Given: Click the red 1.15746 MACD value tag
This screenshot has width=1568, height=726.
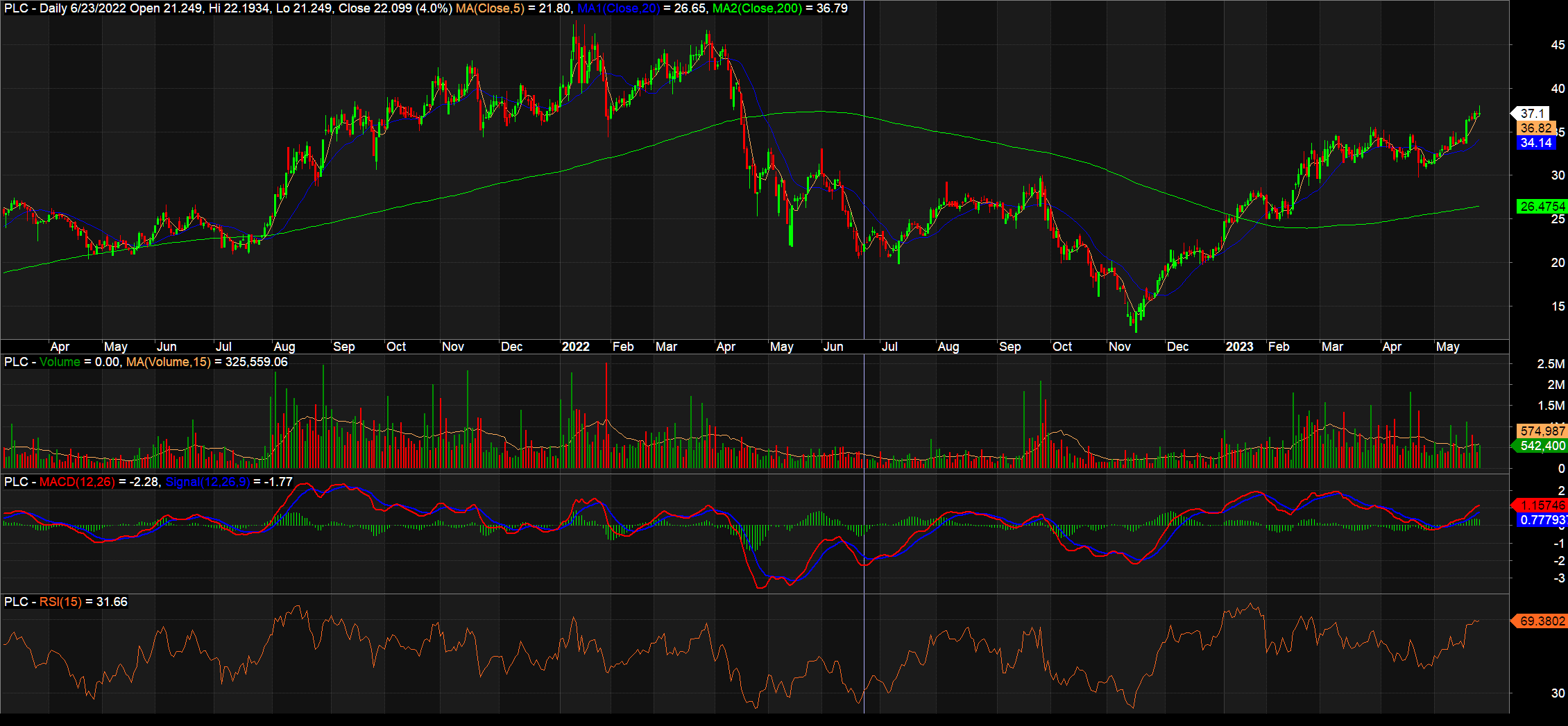Looking at the screenshot, I should (x=1542, y=505).
